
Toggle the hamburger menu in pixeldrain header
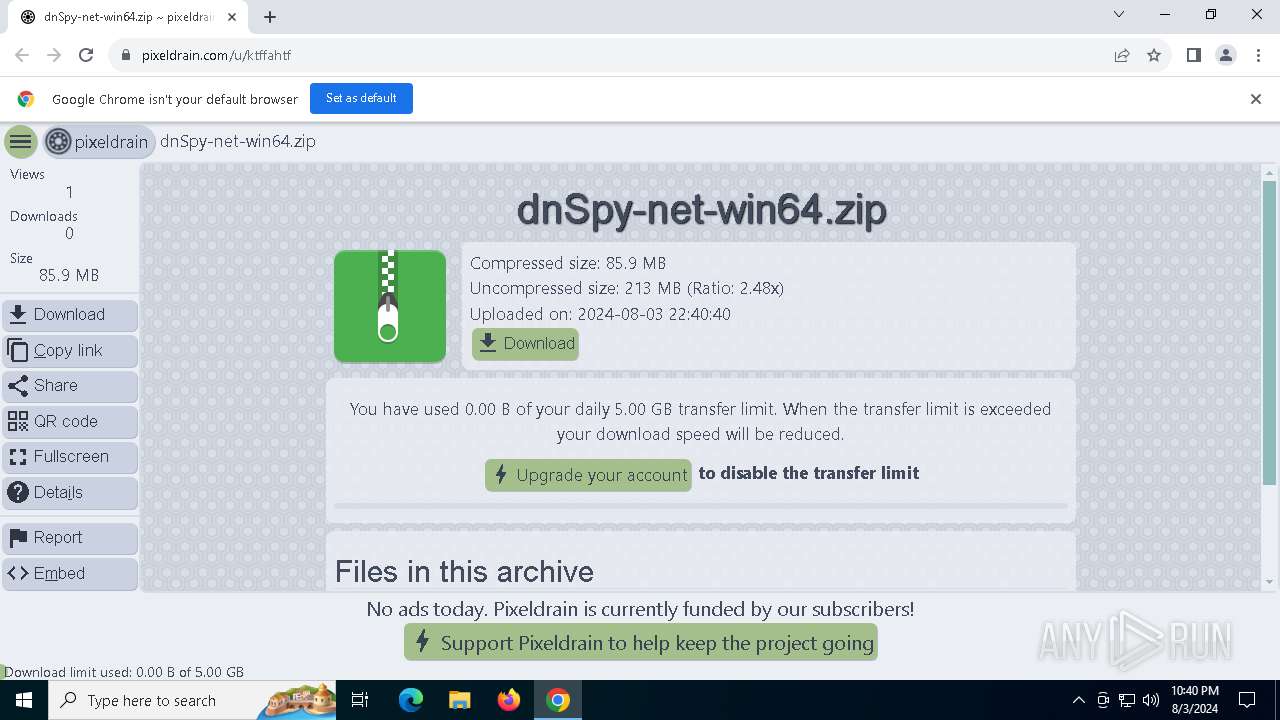pyautogui.click(x=20, y=142)
